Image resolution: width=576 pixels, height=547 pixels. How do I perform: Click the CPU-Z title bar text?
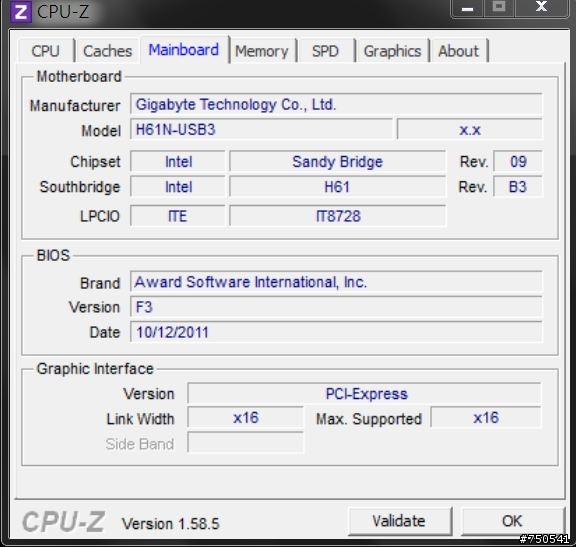pyautogui.click(x=63, y=11)
